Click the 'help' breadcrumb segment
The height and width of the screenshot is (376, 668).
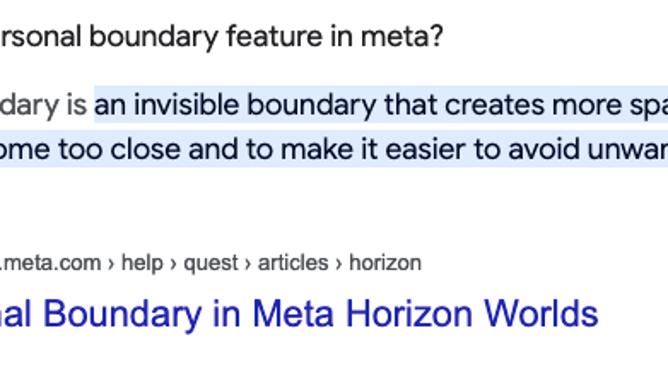pos(142,263)
